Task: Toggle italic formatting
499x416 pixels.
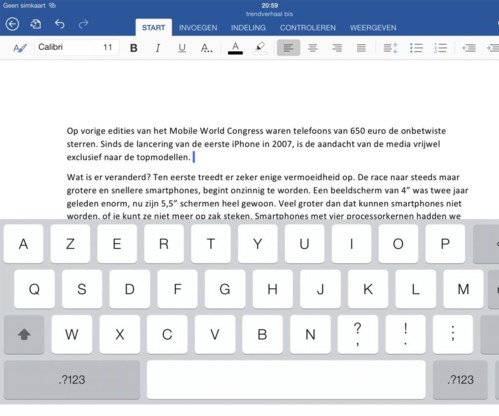Action: [158, 48]
